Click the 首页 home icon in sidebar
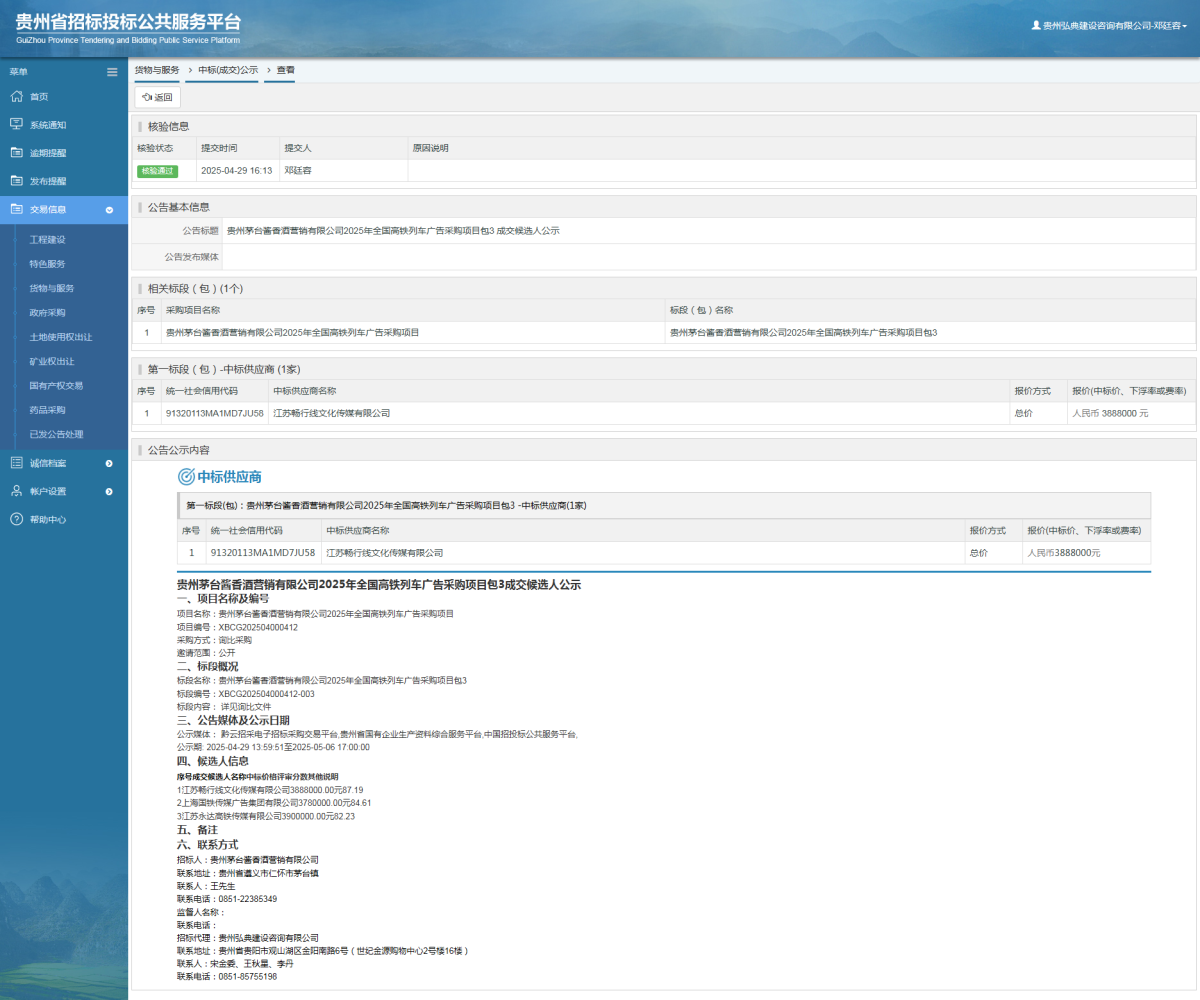This screenshot has height=1000, width=1200. point(16,96)
